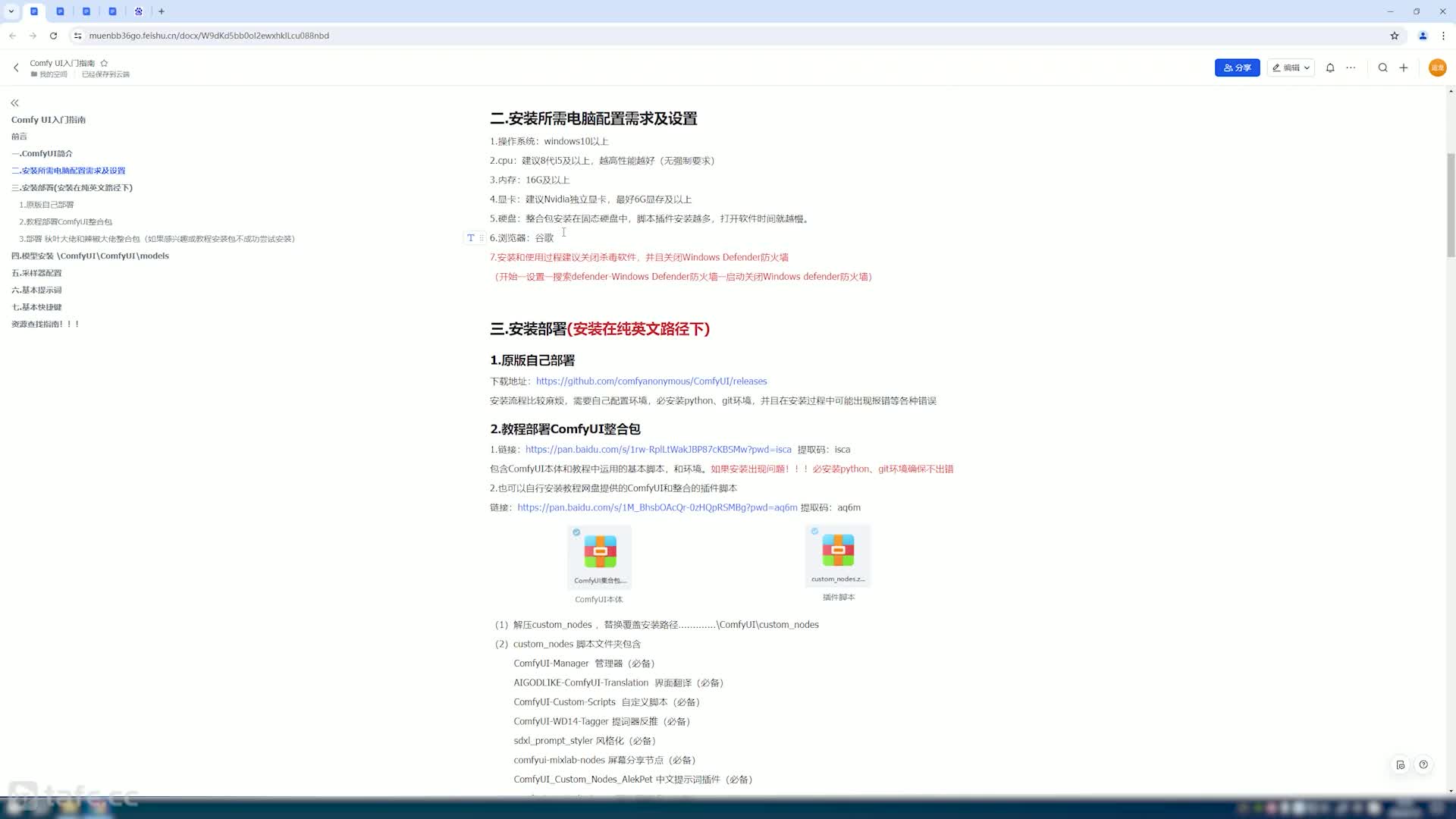Select the active first Feishu doc tab
1456x819 pixels.
click(34, 11)
